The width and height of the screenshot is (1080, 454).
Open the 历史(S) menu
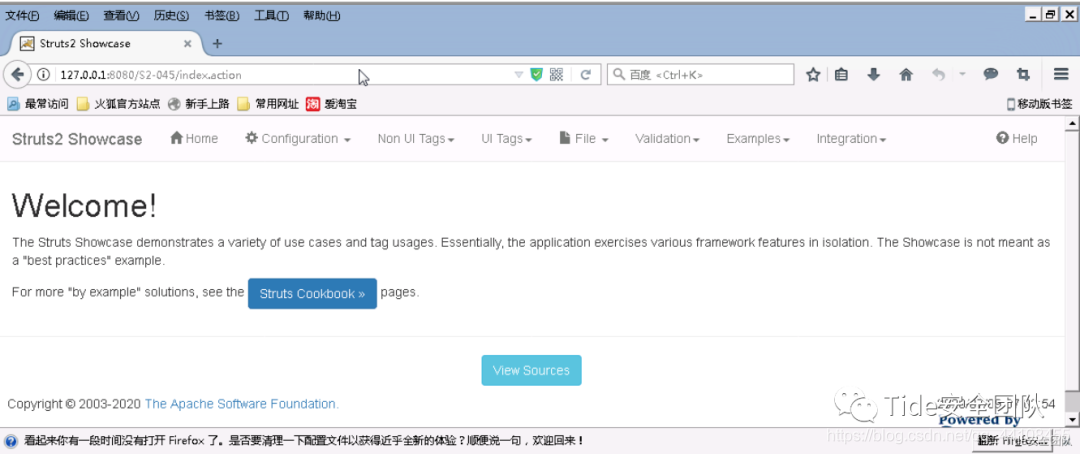pyautogui.click(x=172, y=15)
